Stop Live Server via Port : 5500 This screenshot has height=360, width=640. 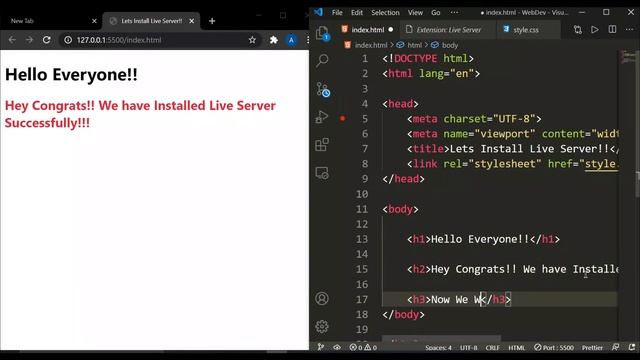(x=554, y=348)
